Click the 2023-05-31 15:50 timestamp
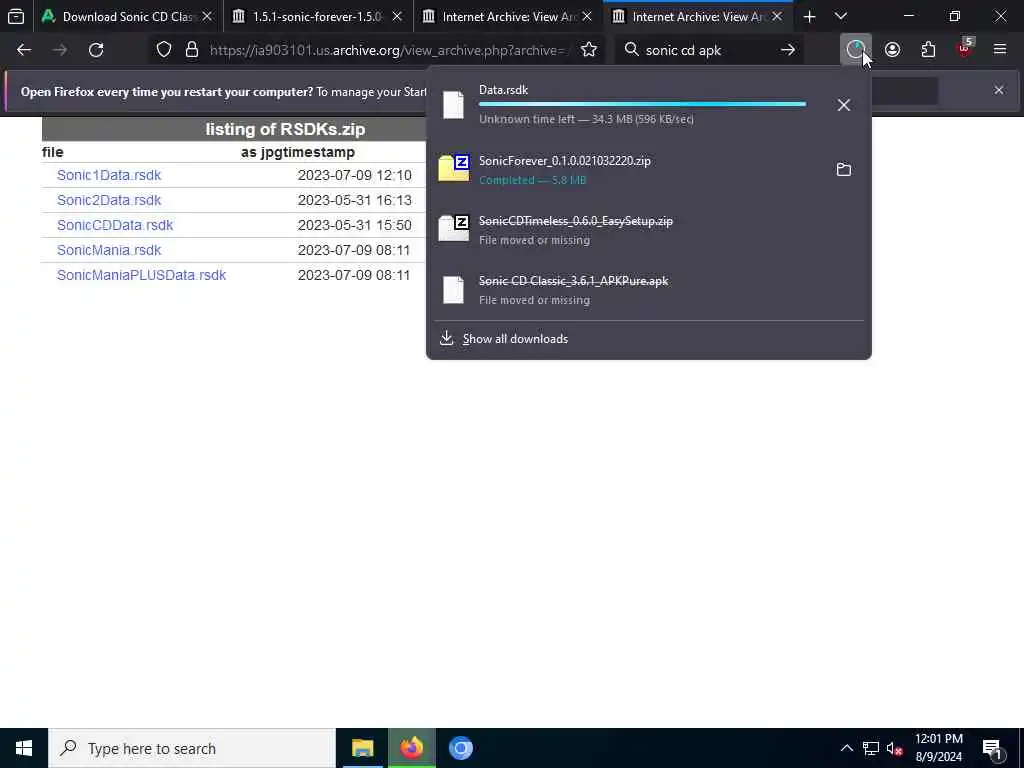1024x768 pixels. coord(355,225)
